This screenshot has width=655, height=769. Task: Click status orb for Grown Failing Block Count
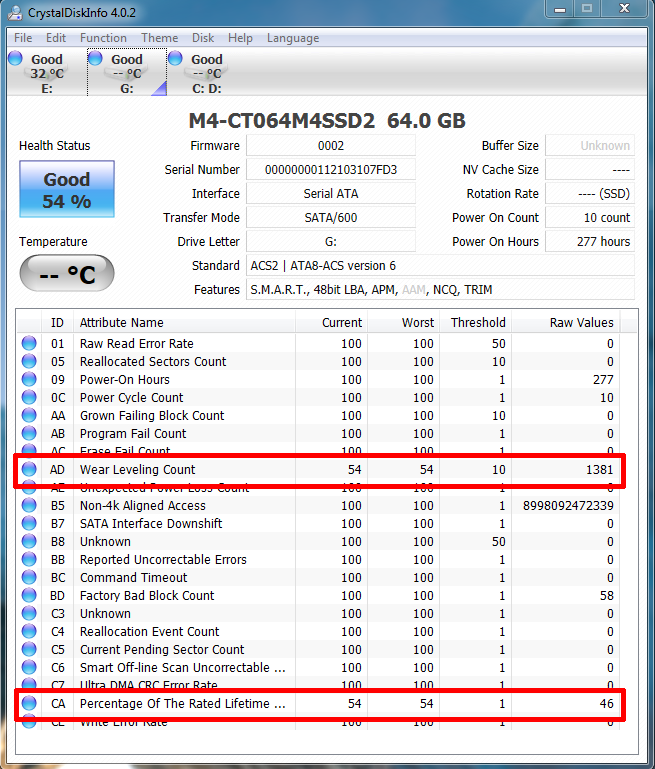point(29,415)
